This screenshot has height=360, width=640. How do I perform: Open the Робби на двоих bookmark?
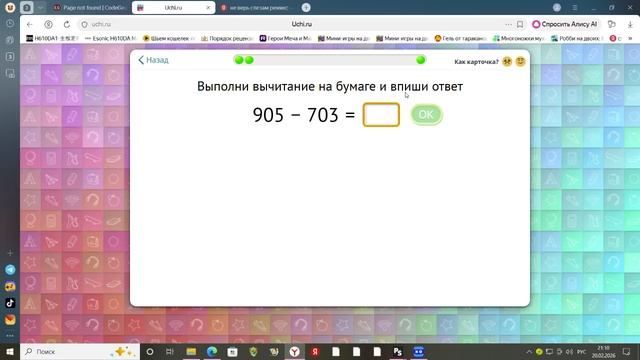pos(577,38)
